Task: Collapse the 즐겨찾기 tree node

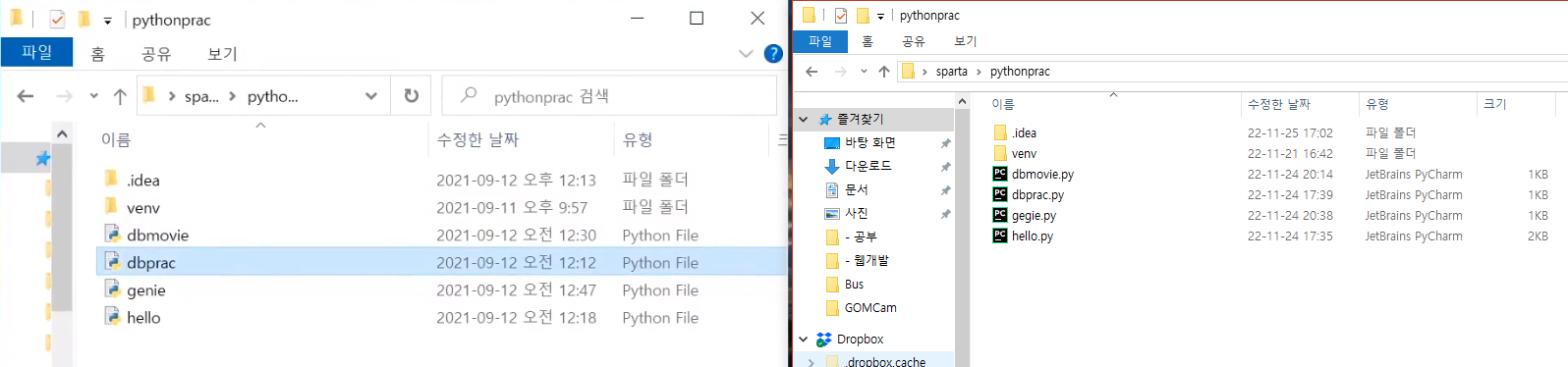Action: coord(803,119)
